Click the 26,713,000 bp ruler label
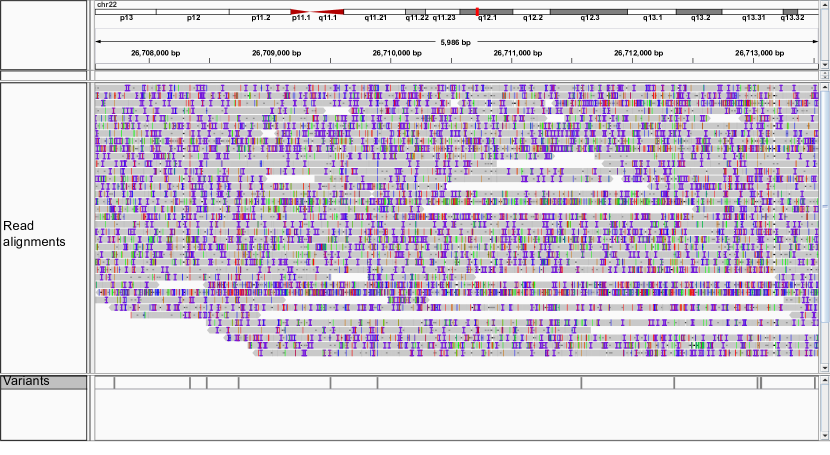 [760, 53]
